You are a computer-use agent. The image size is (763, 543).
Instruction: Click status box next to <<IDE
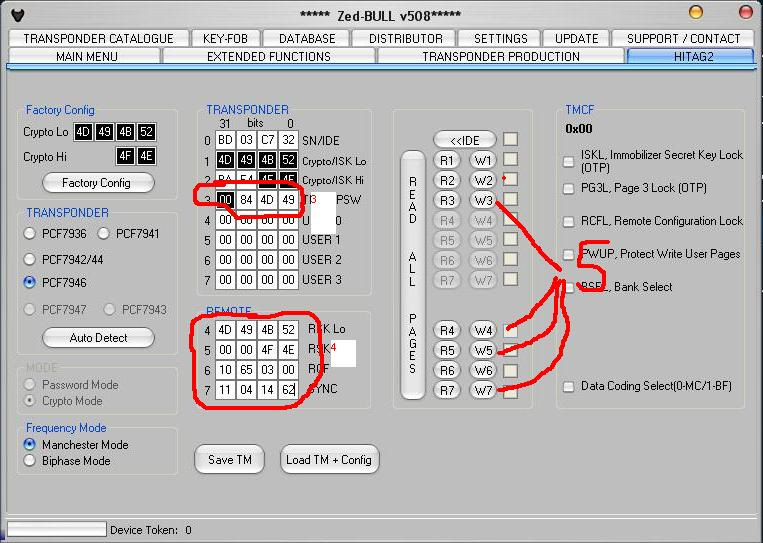[510, 139]
